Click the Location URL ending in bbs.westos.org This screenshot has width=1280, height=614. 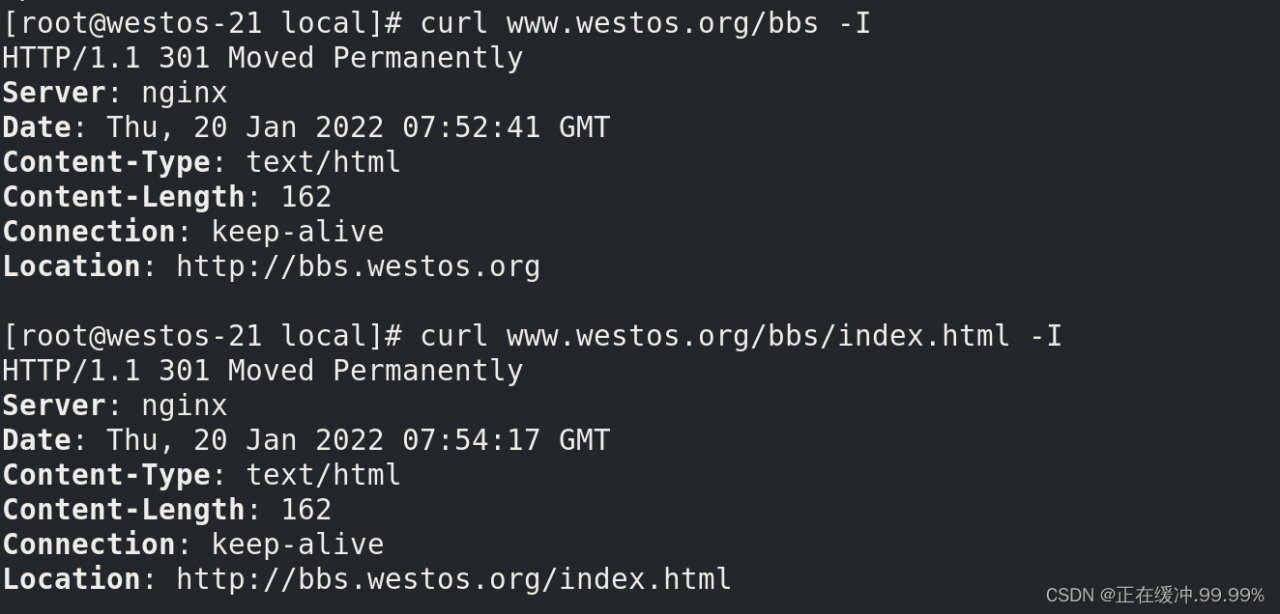click(x=358, y=267)
